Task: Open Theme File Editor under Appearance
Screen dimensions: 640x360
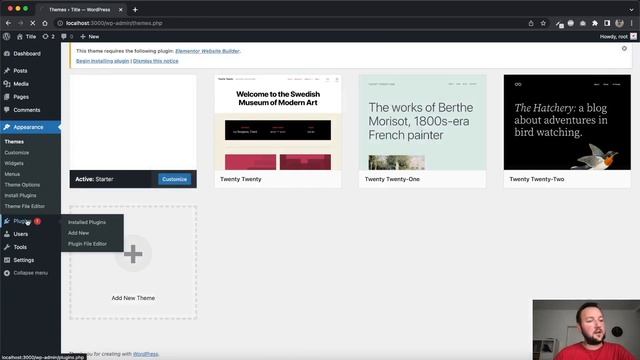Action: (24, 206)
